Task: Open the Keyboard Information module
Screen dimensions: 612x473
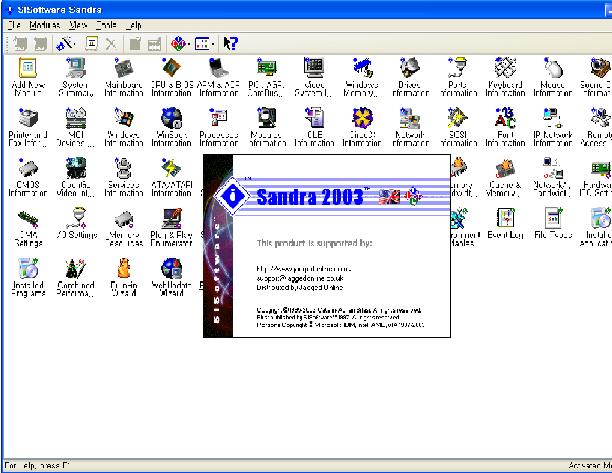Action: (x=505, y=77)
